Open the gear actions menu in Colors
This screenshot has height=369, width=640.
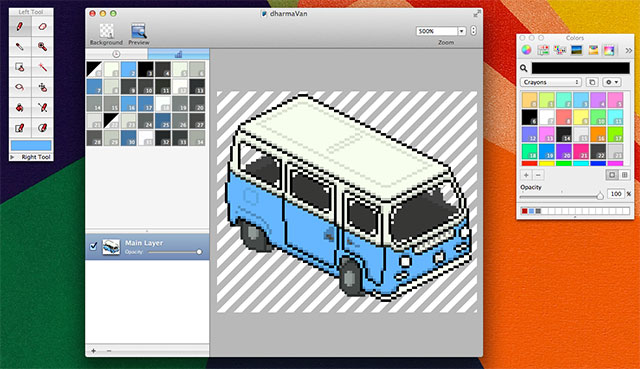click(611, 82)
